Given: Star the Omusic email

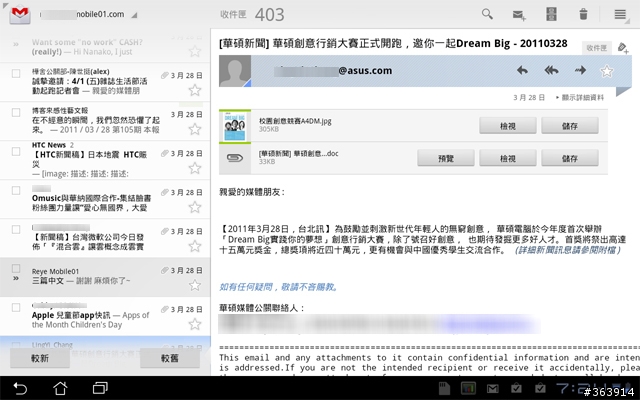Looking at the screenshot, I should tap(195, 207).
